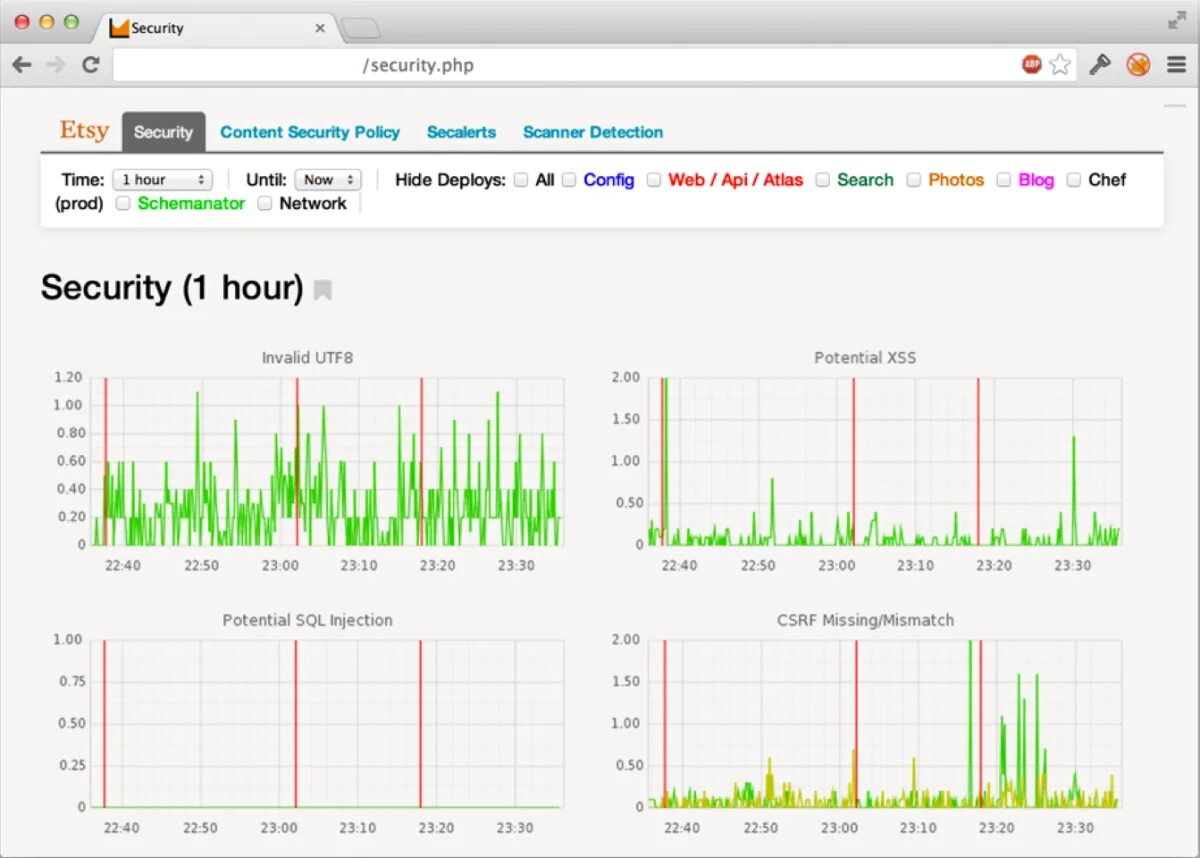Viewport: 1200px width, 858px height.
Task: Enter fullscreen via the window's expand arrows
Action: pyautogui.click(x=1176, y=20)
